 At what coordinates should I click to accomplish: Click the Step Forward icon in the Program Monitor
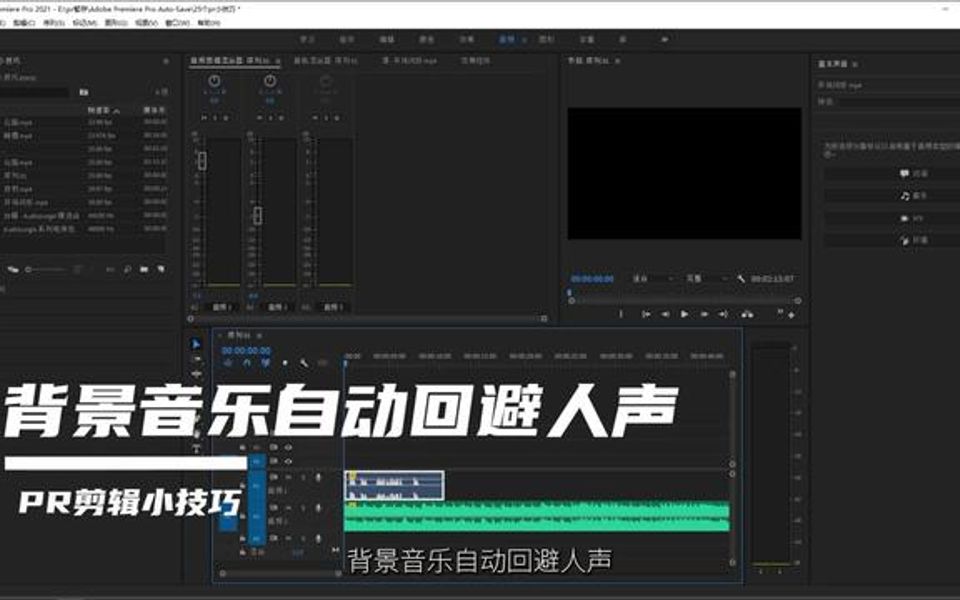pos(705,313)
